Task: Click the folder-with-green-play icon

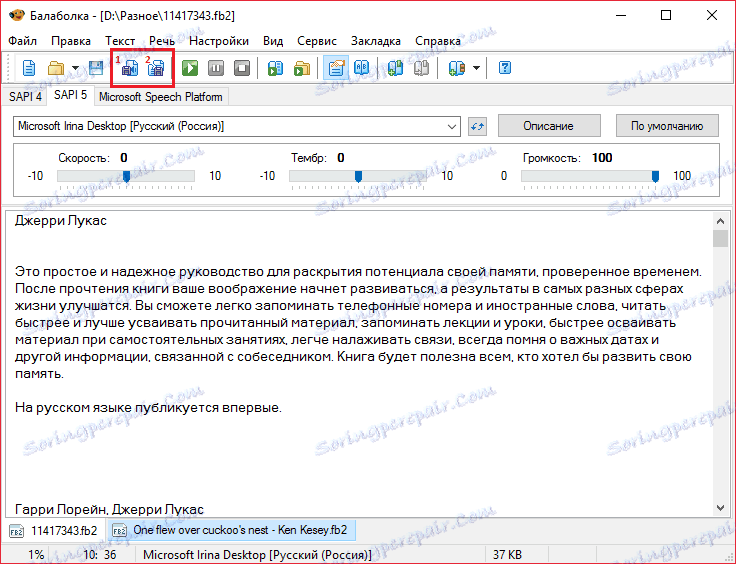Action: click(x=302, y=69)
